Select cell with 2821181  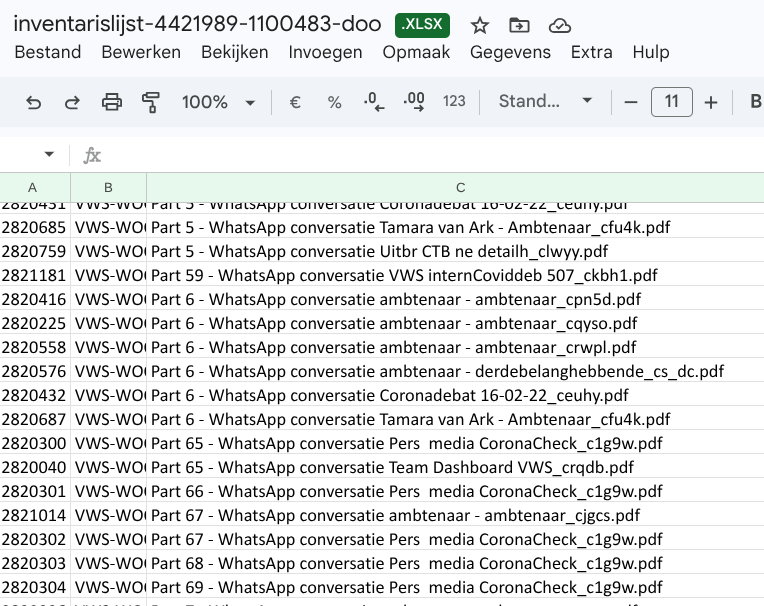click(x=35, y=275)
